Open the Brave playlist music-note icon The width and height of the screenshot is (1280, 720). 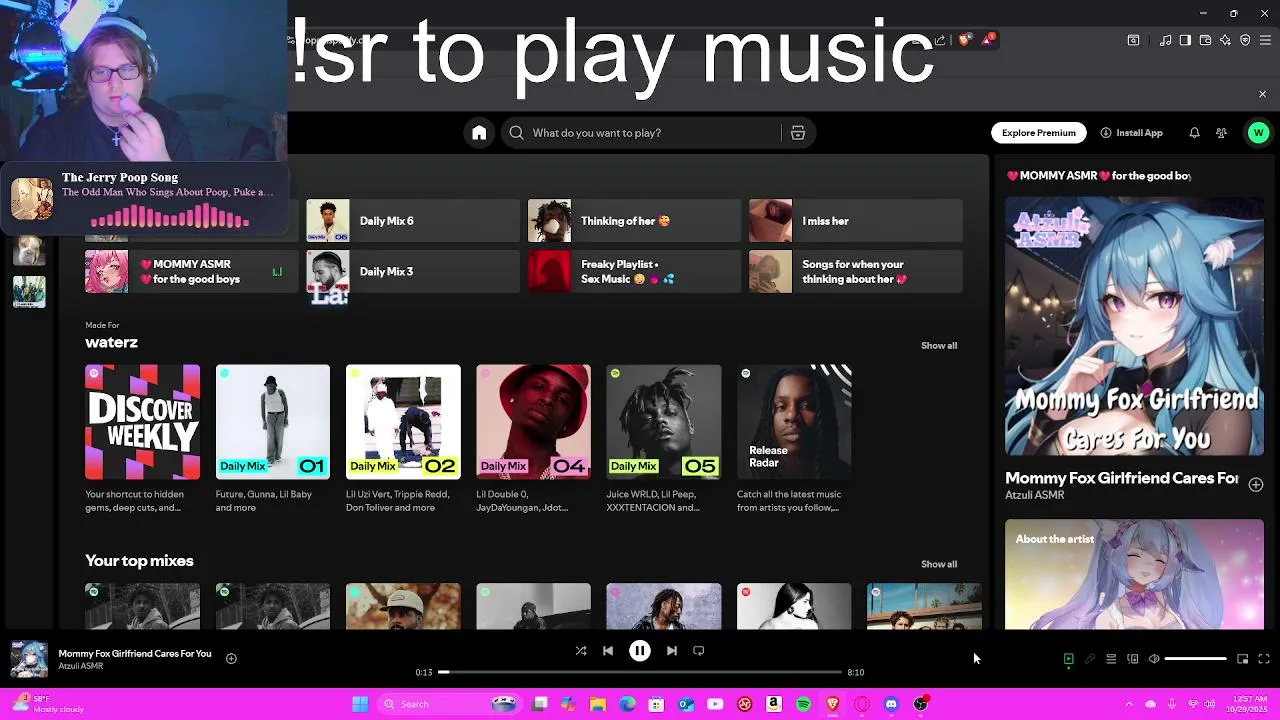click(1165, 40)
